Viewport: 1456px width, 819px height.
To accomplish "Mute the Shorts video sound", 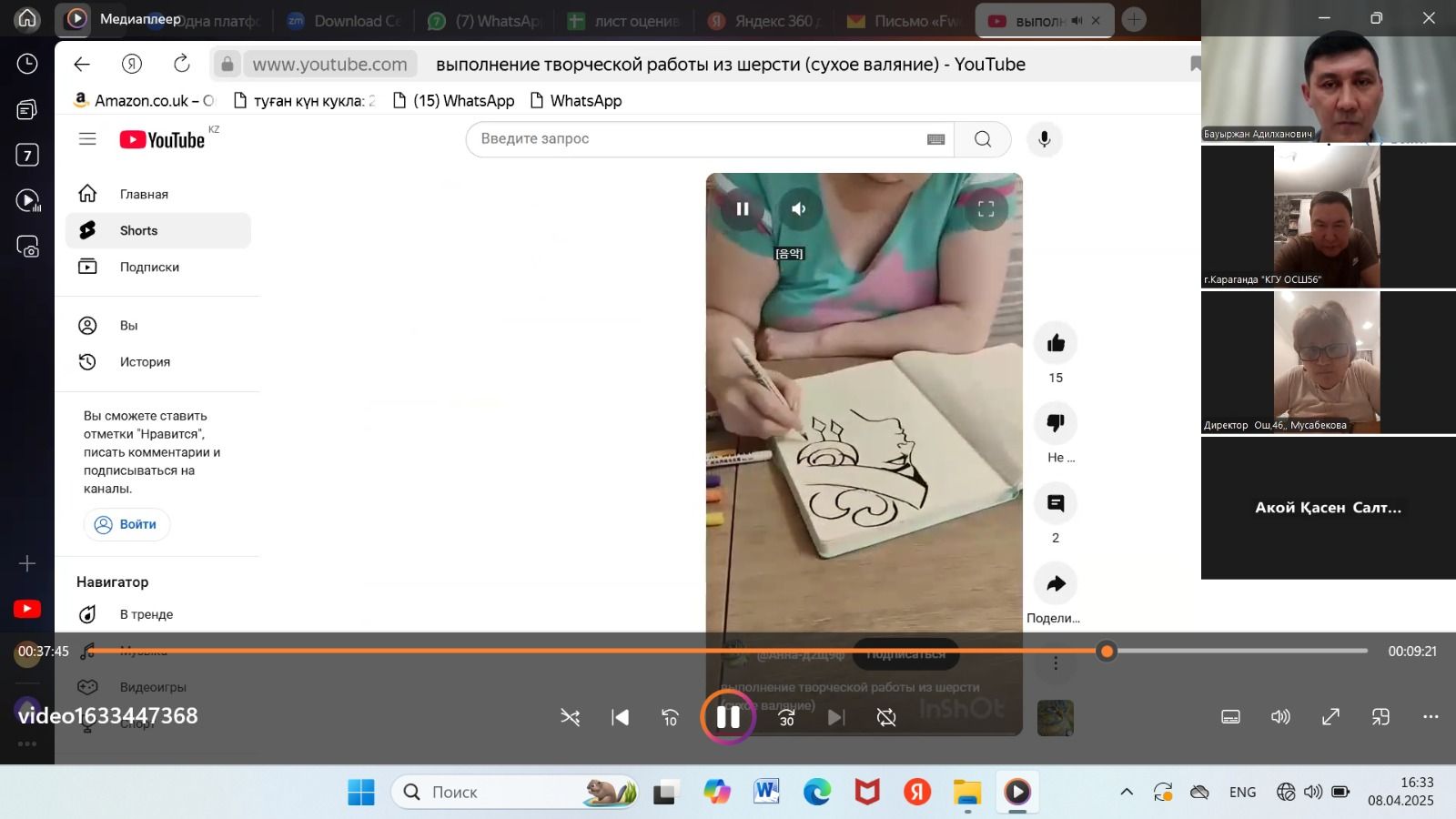I will 799,209.
